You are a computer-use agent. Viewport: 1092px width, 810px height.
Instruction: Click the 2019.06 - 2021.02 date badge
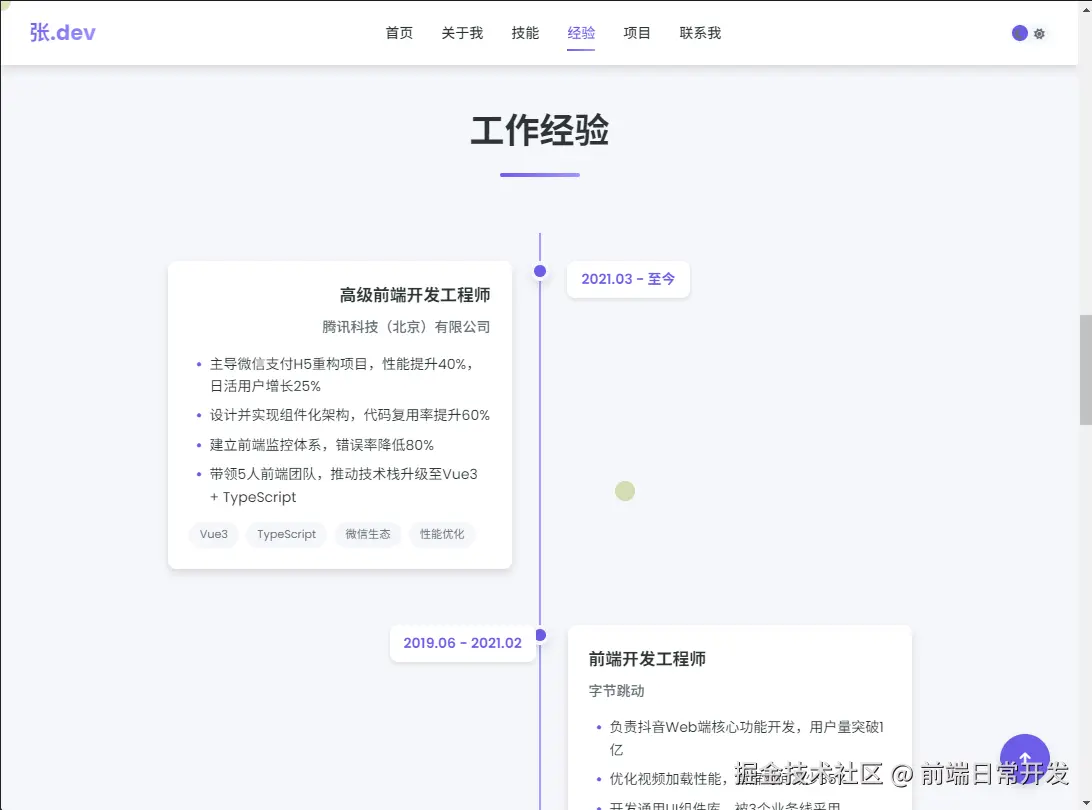point(462,643)
